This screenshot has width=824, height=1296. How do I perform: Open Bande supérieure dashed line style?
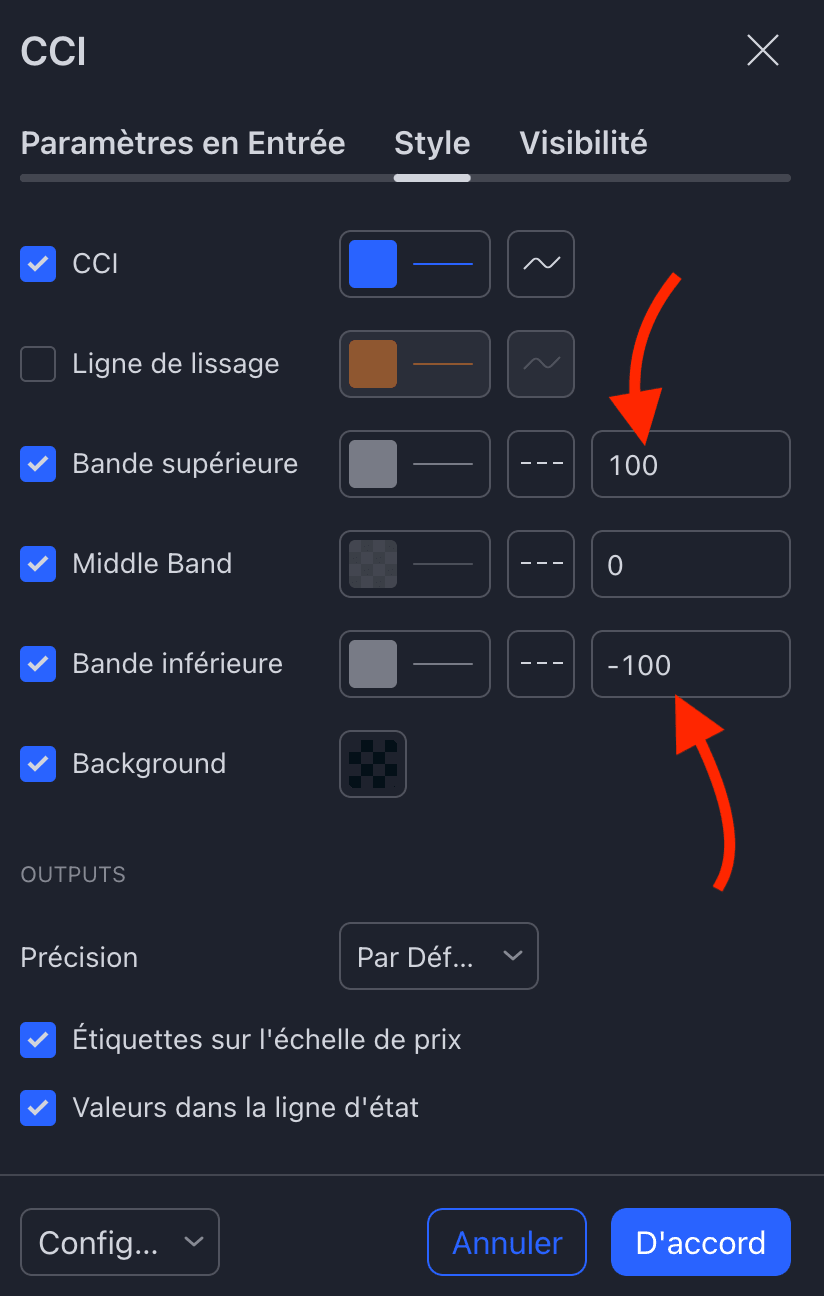pos(541,464)
